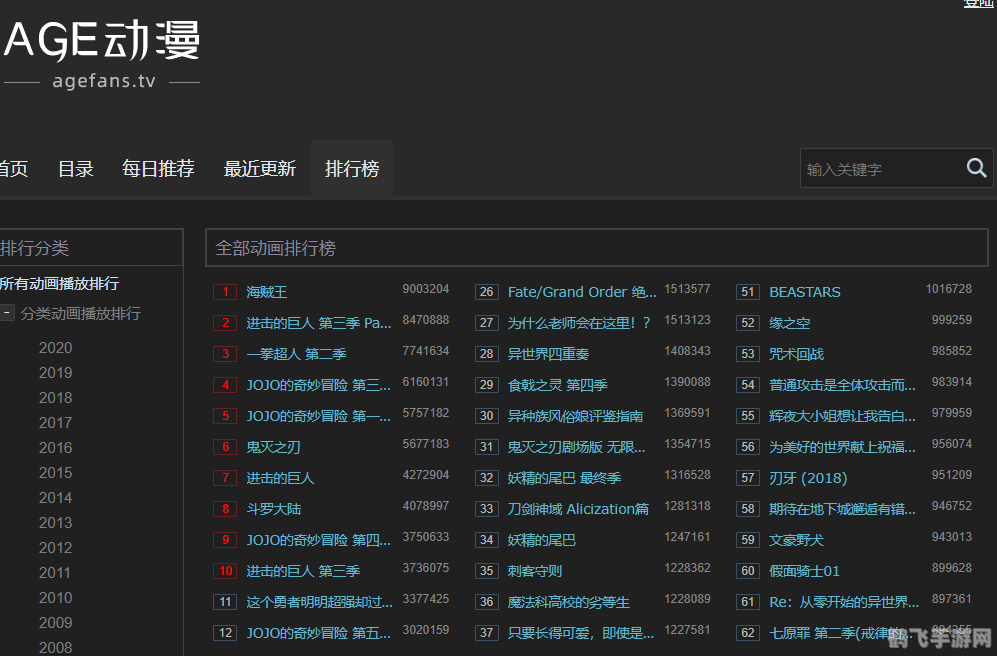The width and height of the screenshot is (997, 656).
Task: Click the red rank 10 badge
Action: tap(225, 571)
